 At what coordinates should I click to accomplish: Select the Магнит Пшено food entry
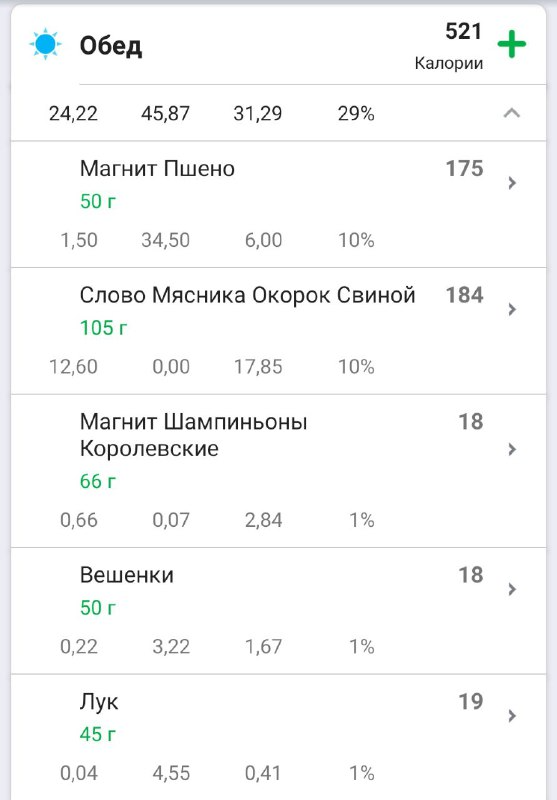[x=278, y=204]
